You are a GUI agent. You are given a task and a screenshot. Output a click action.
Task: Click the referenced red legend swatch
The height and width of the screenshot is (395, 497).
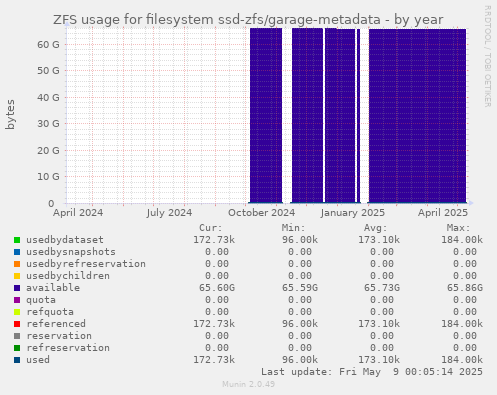point(17,324)
